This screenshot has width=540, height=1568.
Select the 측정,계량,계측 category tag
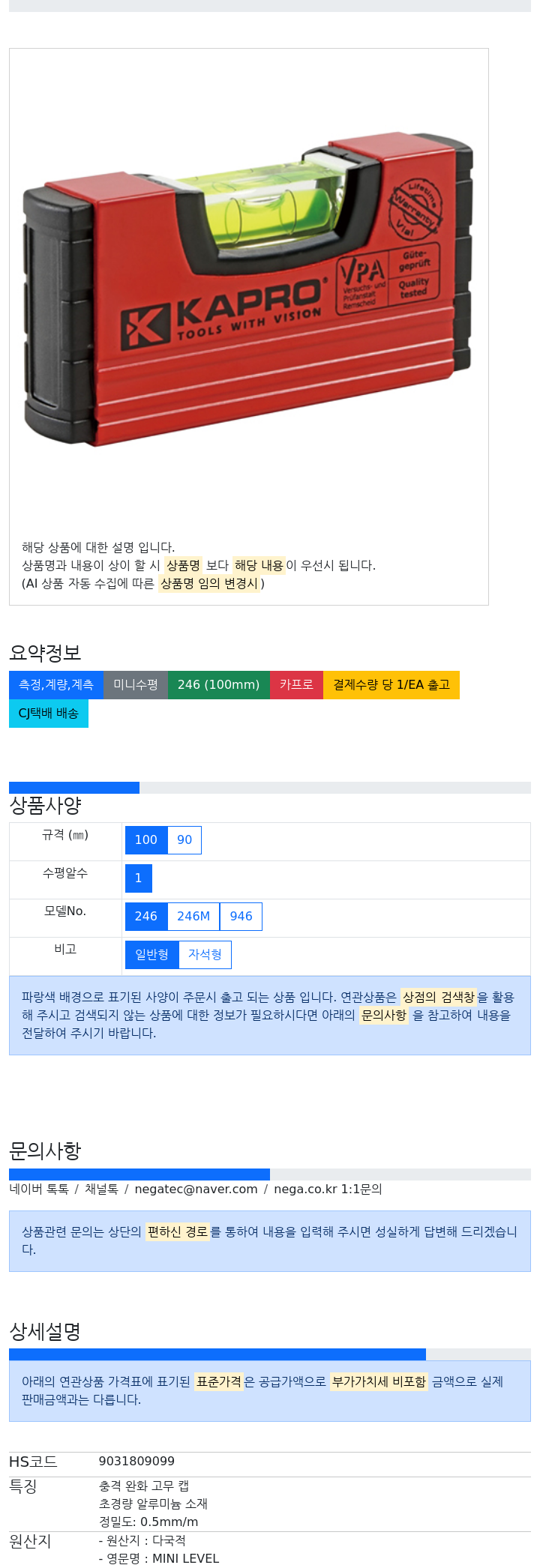point(56,685)
